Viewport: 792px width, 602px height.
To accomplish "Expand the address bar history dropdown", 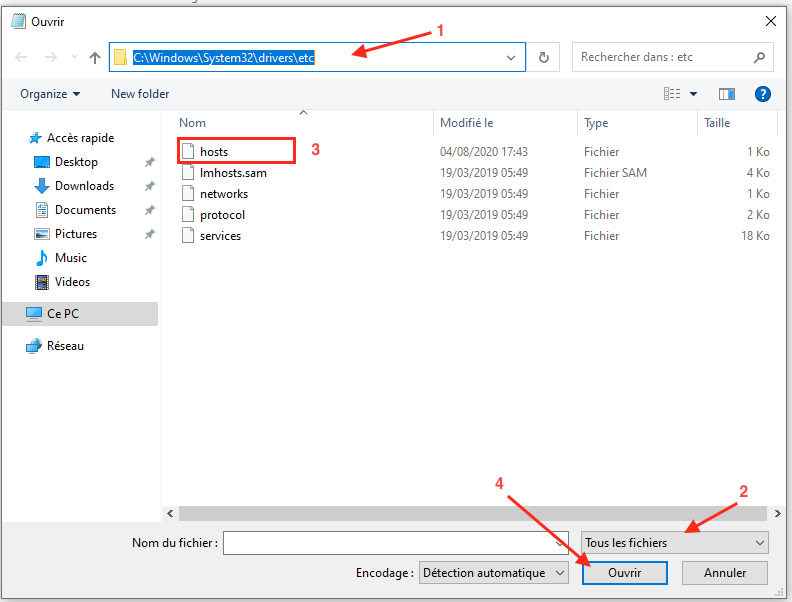I will 513,58.
